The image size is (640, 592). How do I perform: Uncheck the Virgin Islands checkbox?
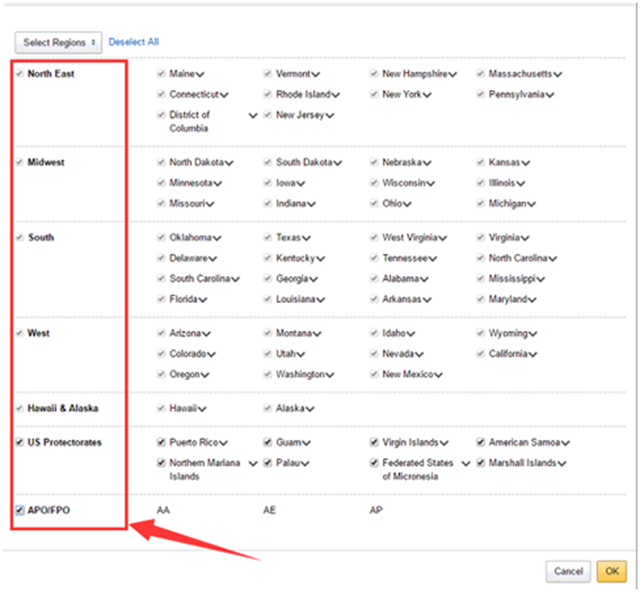pyautogui.click(x=374, y=442)
